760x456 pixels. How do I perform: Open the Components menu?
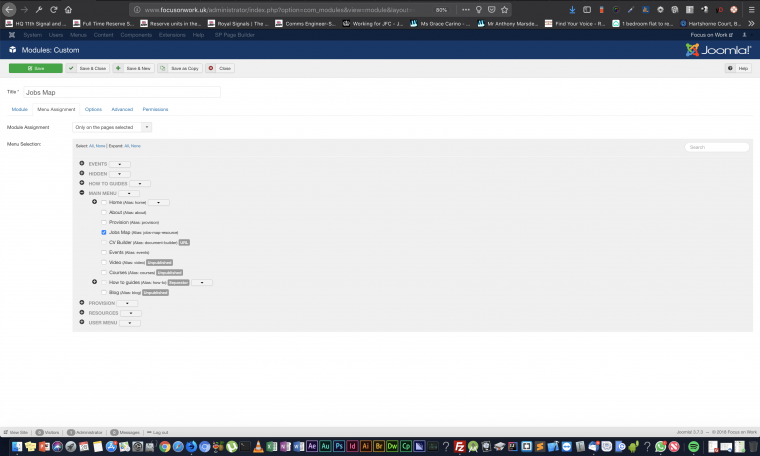coord(136,35)
